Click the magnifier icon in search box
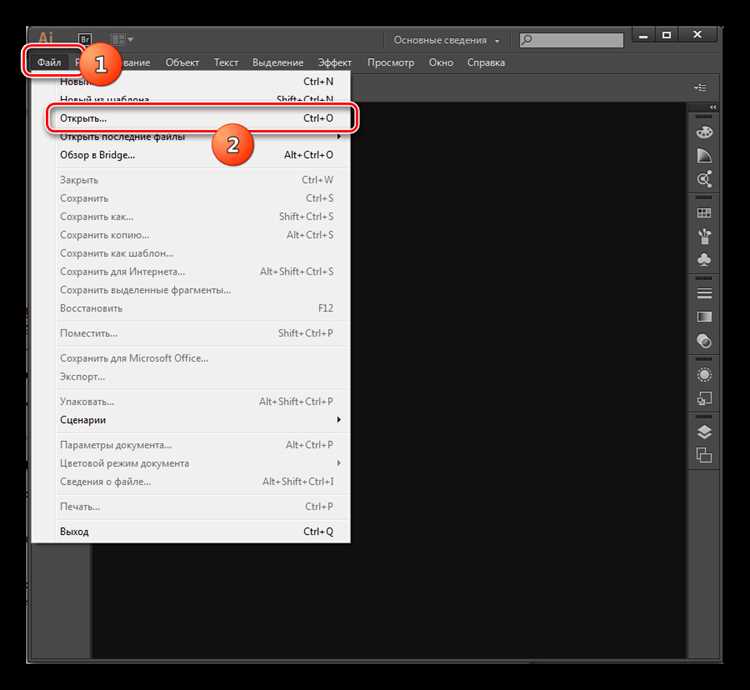Viewport: 750px width, 690px height. pyautogui.click(x=527, y=40)
